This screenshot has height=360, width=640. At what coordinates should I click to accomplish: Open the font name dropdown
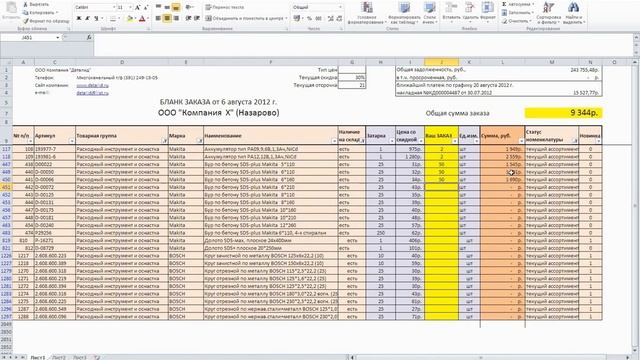[x=114, y=8]
